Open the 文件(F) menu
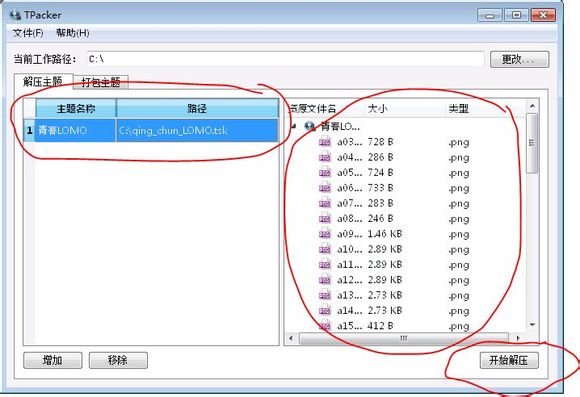 tap(28, 33)
